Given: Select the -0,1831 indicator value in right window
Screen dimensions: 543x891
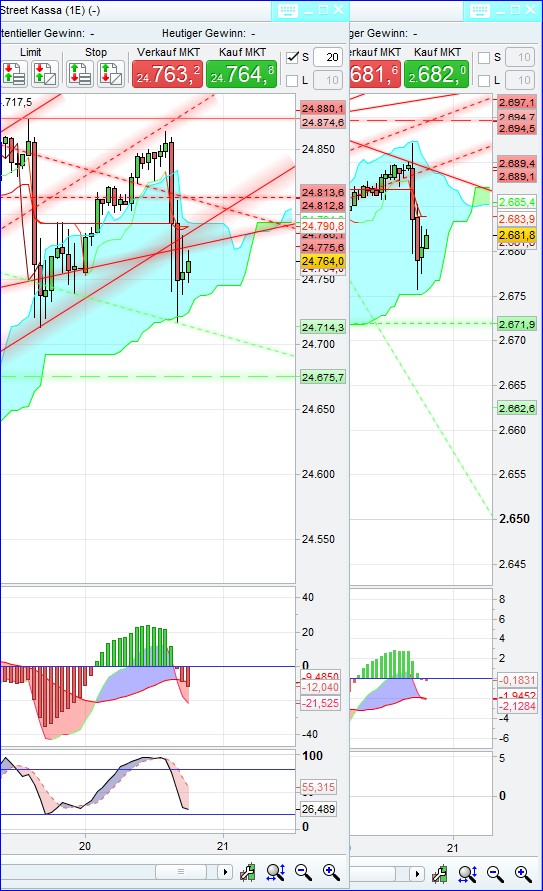Looking at the screenshot, I should [x=517, y=680].
